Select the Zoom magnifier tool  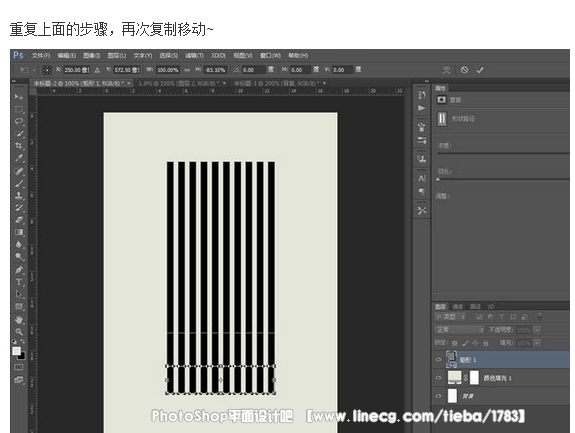(19, 332)
